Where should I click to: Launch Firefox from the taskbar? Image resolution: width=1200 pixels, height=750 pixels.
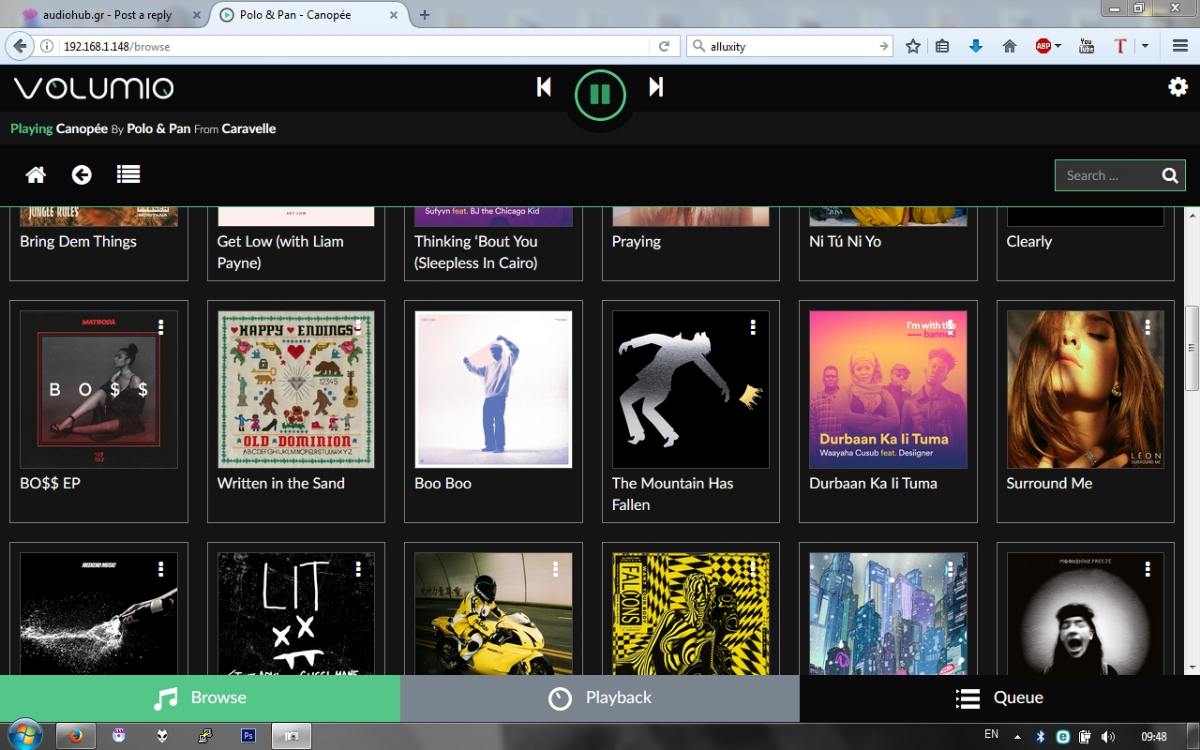pyautogui.click(x=75, y=736)
